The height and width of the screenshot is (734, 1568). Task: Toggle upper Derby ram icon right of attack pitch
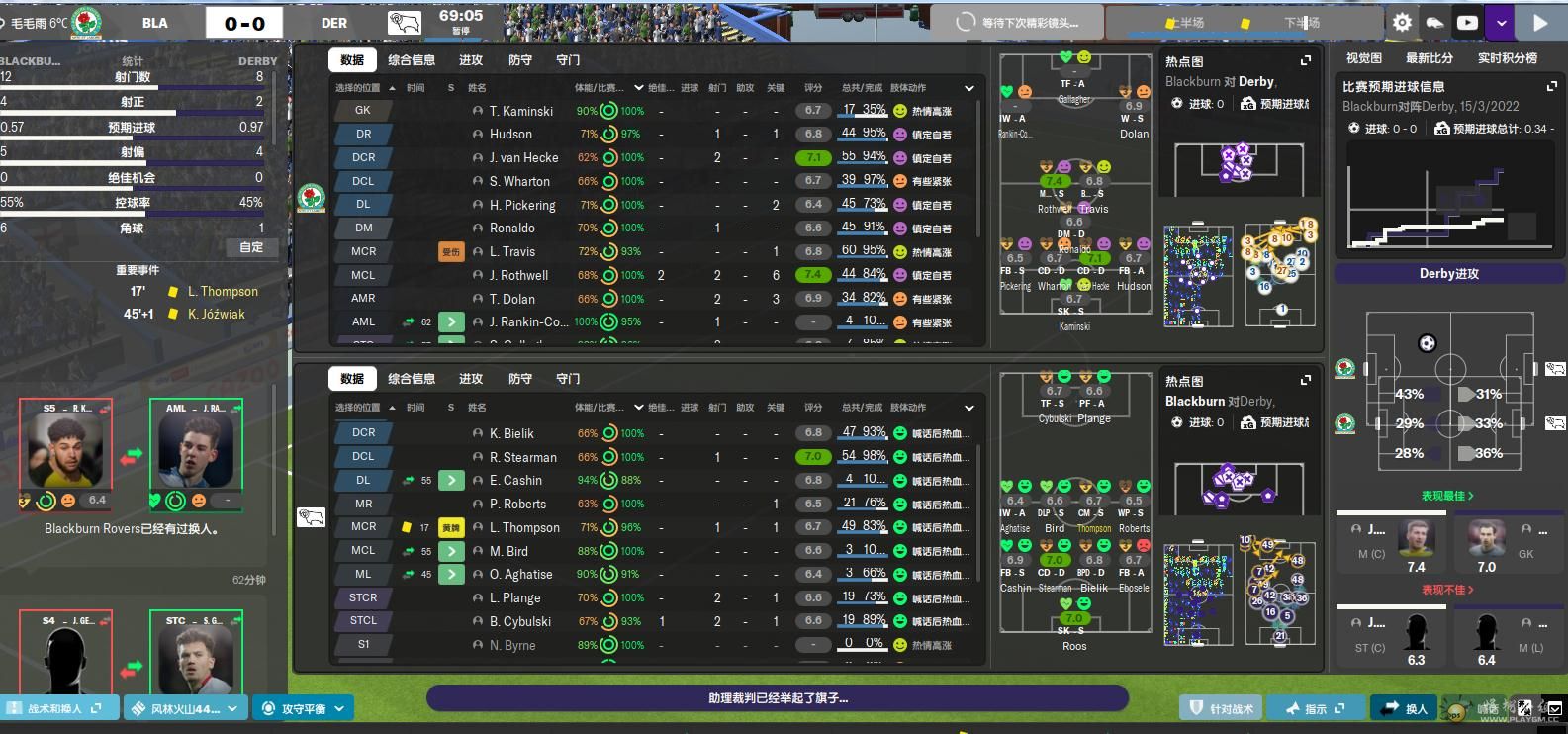(x=1555, y=369)
